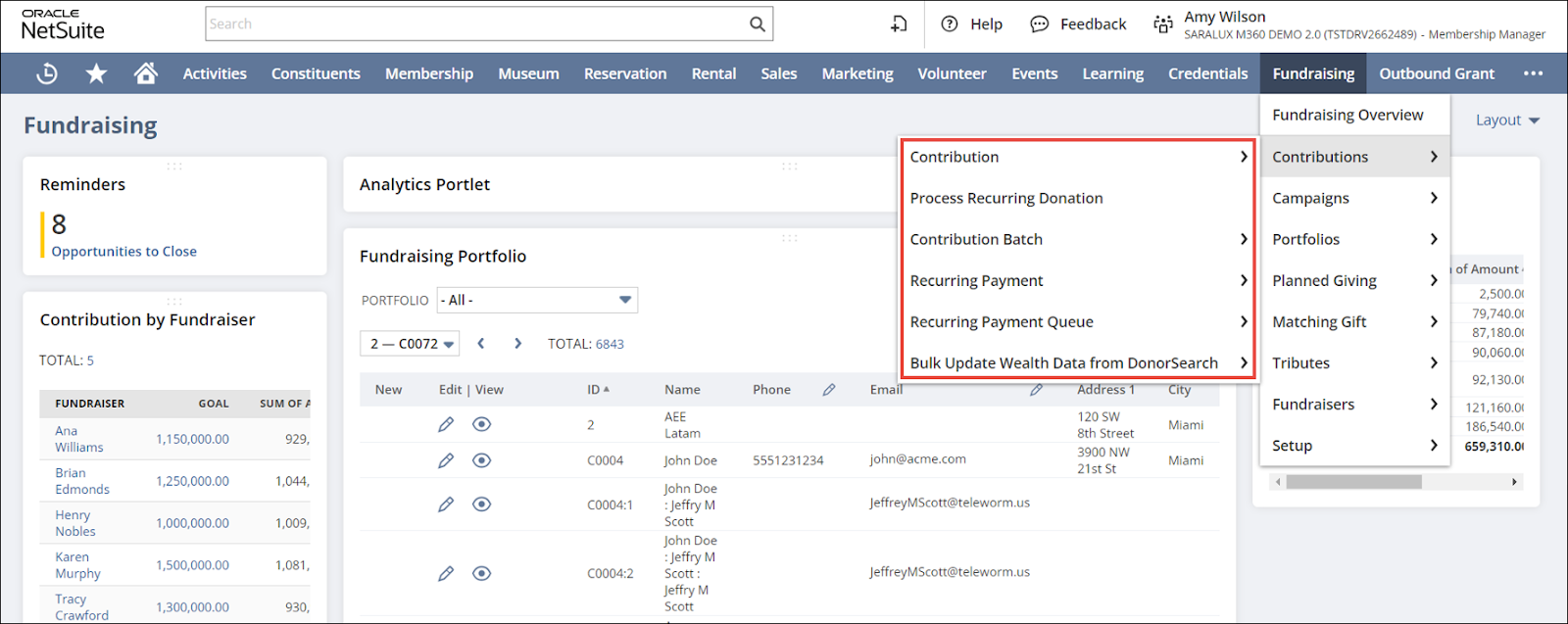Screen dimensions: 1568x624
Task: Expand the page range 2 — C0072 dropdown
Action: (410, 344)
